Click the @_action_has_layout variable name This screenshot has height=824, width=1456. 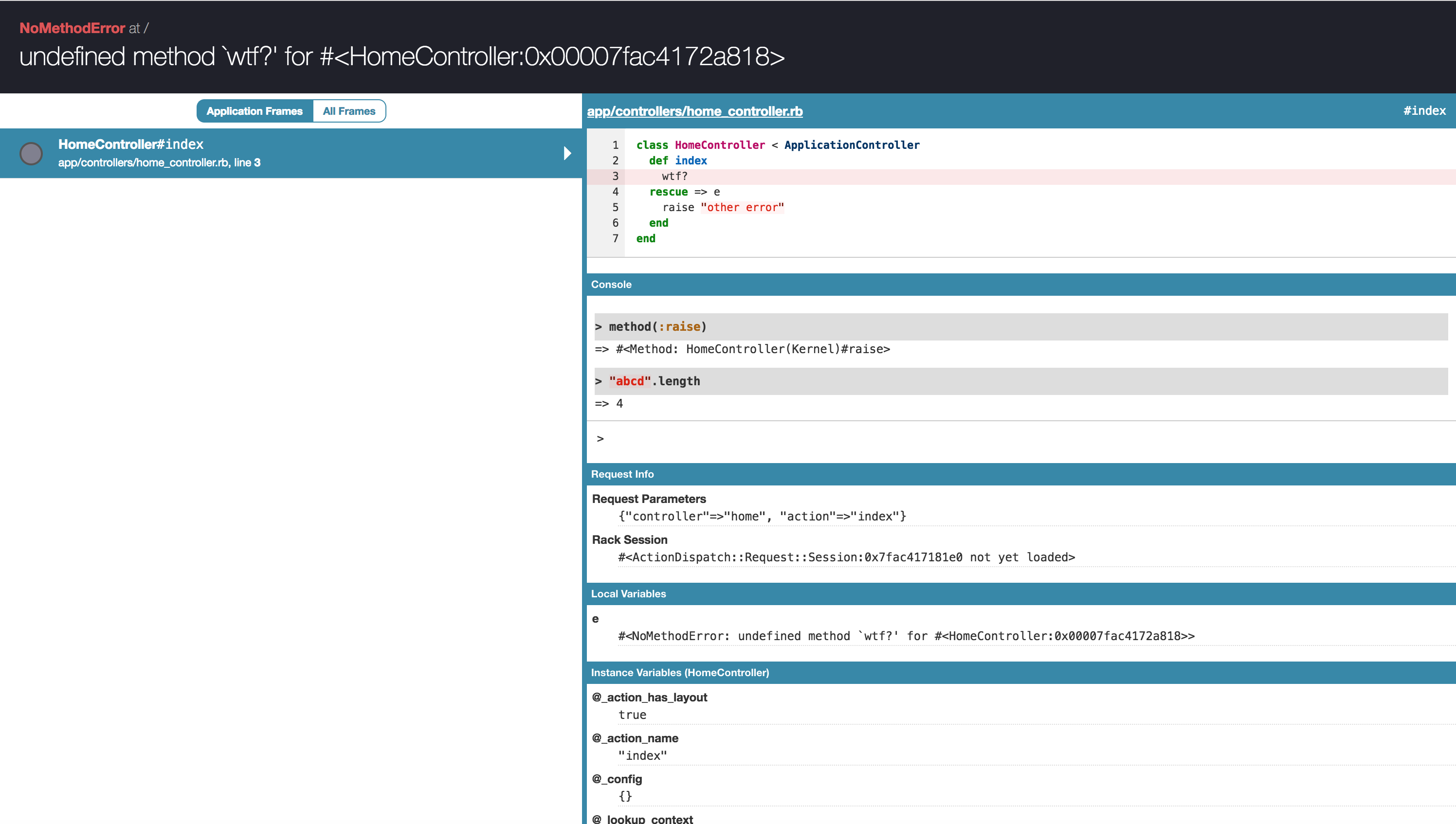click(649, 697)
